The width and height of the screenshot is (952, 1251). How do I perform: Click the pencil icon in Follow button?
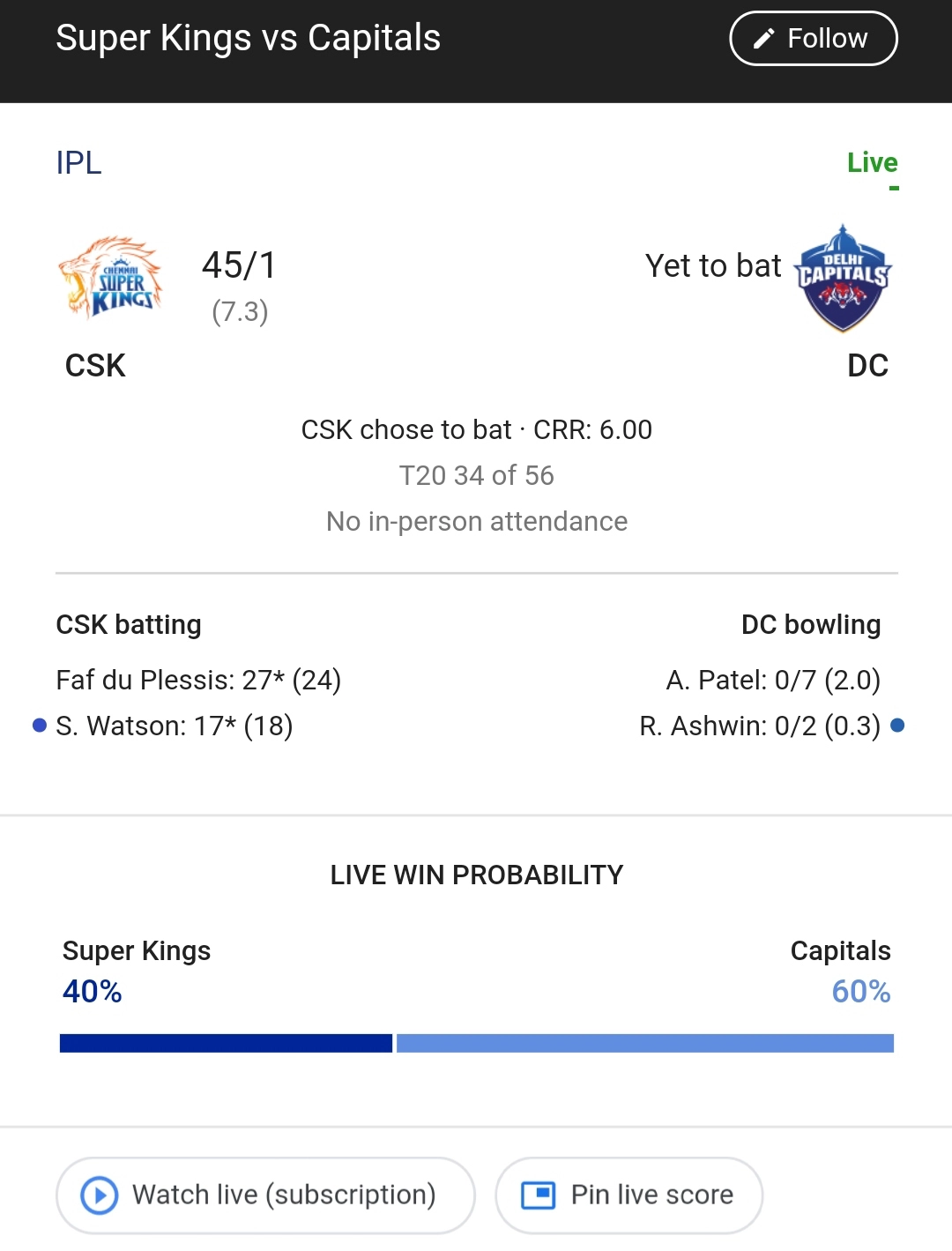764,39
